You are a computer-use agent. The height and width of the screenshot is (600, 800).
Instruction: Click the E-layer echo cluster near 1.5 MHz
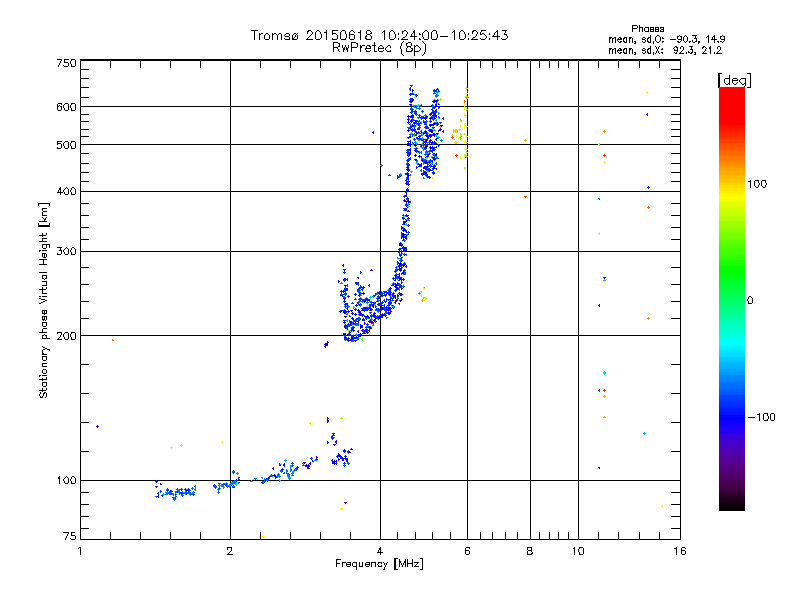click(x=176, y=491)
